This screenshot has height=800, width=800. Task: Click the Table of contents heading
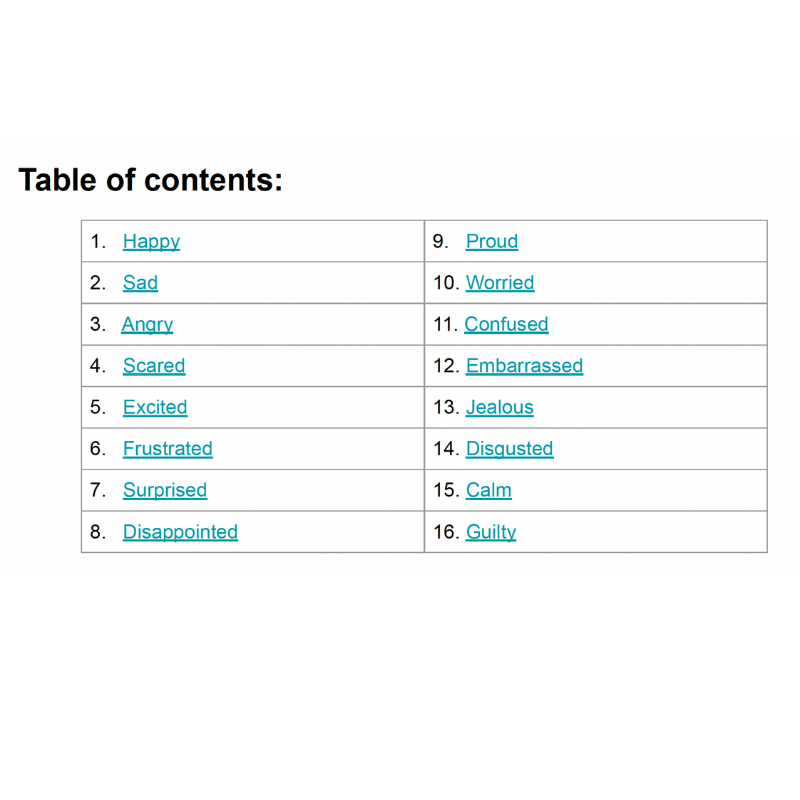coord(151,180)
